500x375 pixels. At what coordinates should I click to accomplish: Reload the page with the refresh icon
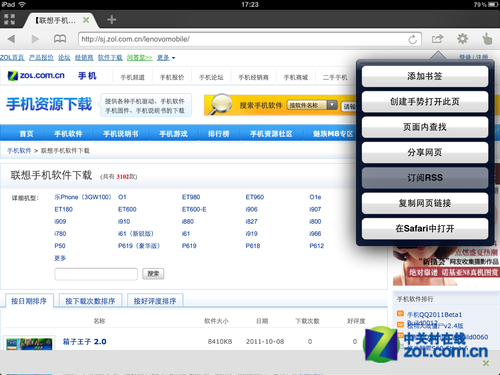pyautogui.click(x=413, y=39)
